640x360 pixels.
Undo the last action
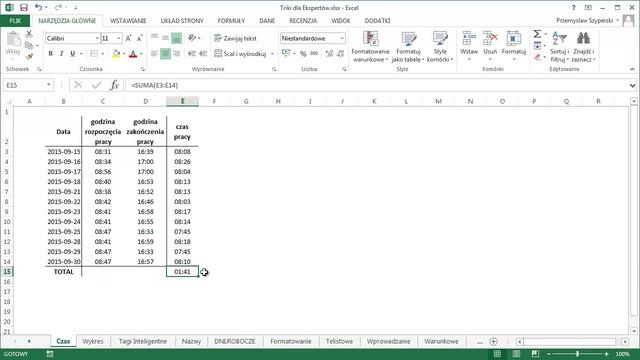tap(38, 7)
